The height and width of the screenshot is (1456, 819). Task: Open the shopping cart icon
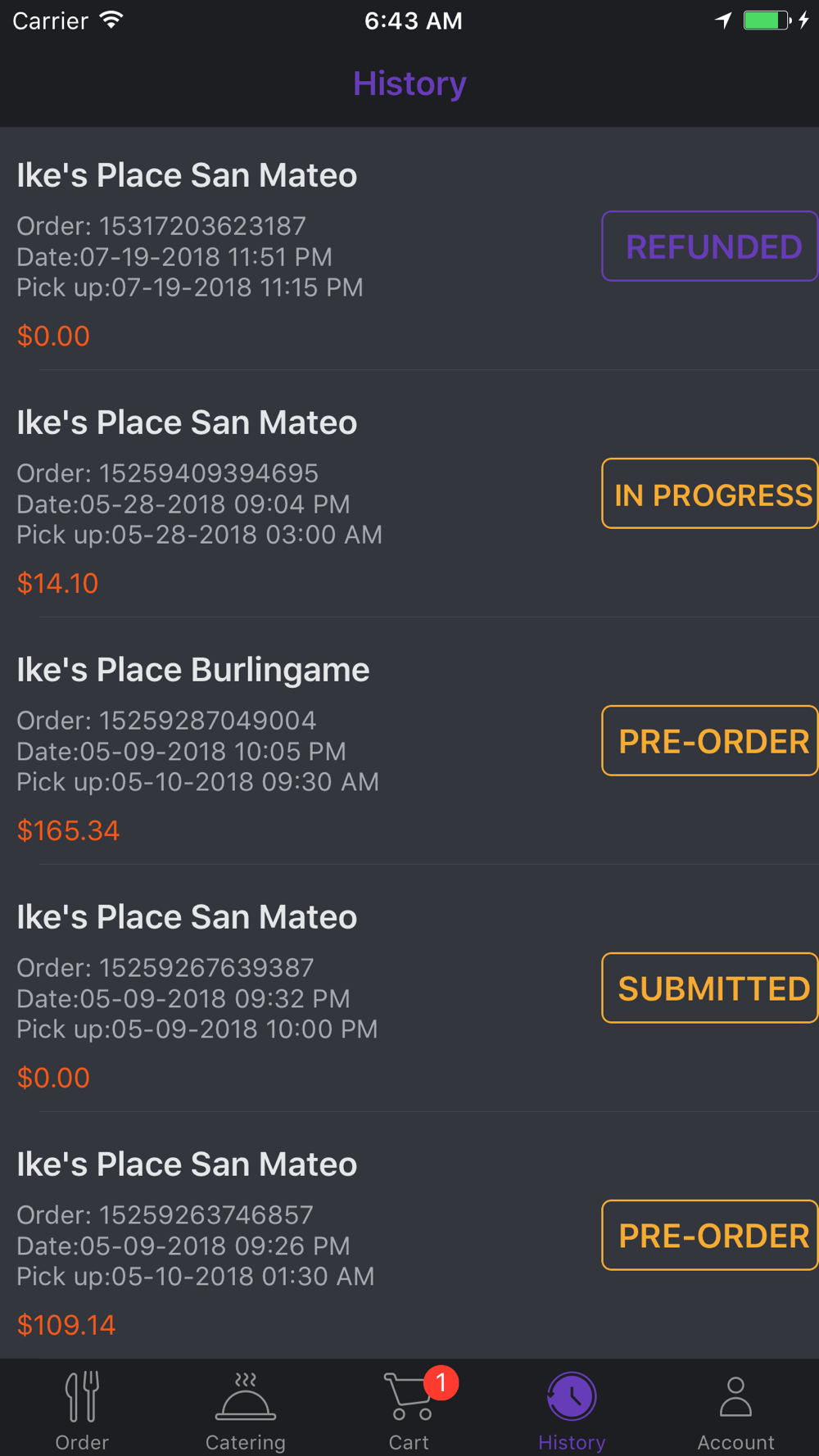[x=407, y=1397]
